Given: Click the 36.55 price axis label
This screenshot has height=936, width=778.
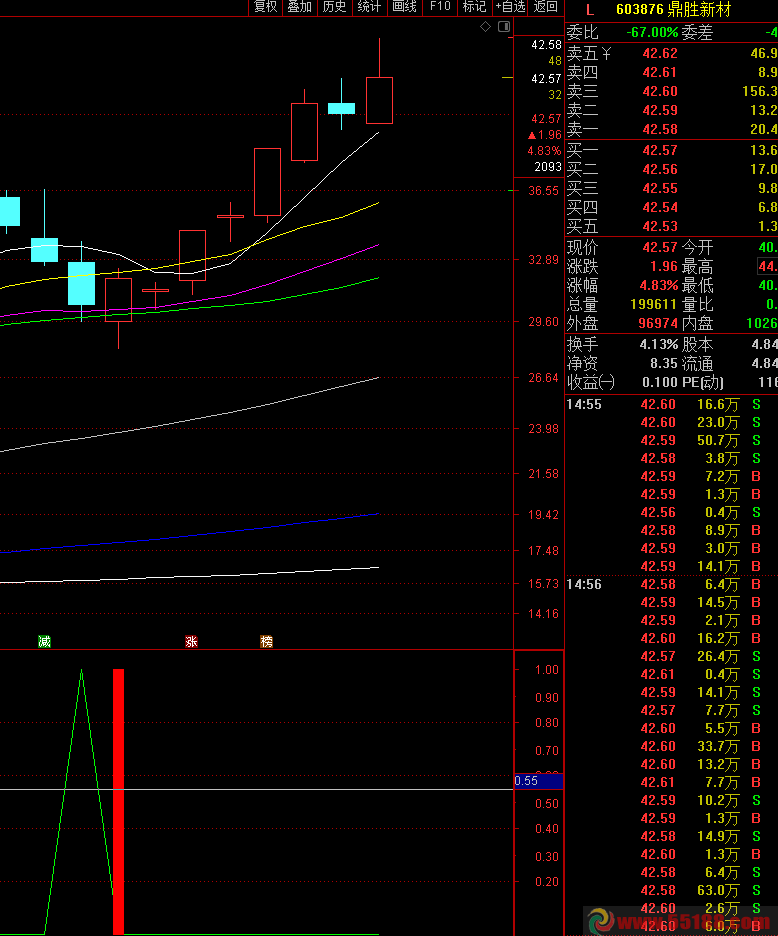Looking at the screenshot, I should [x=543, y=191].
